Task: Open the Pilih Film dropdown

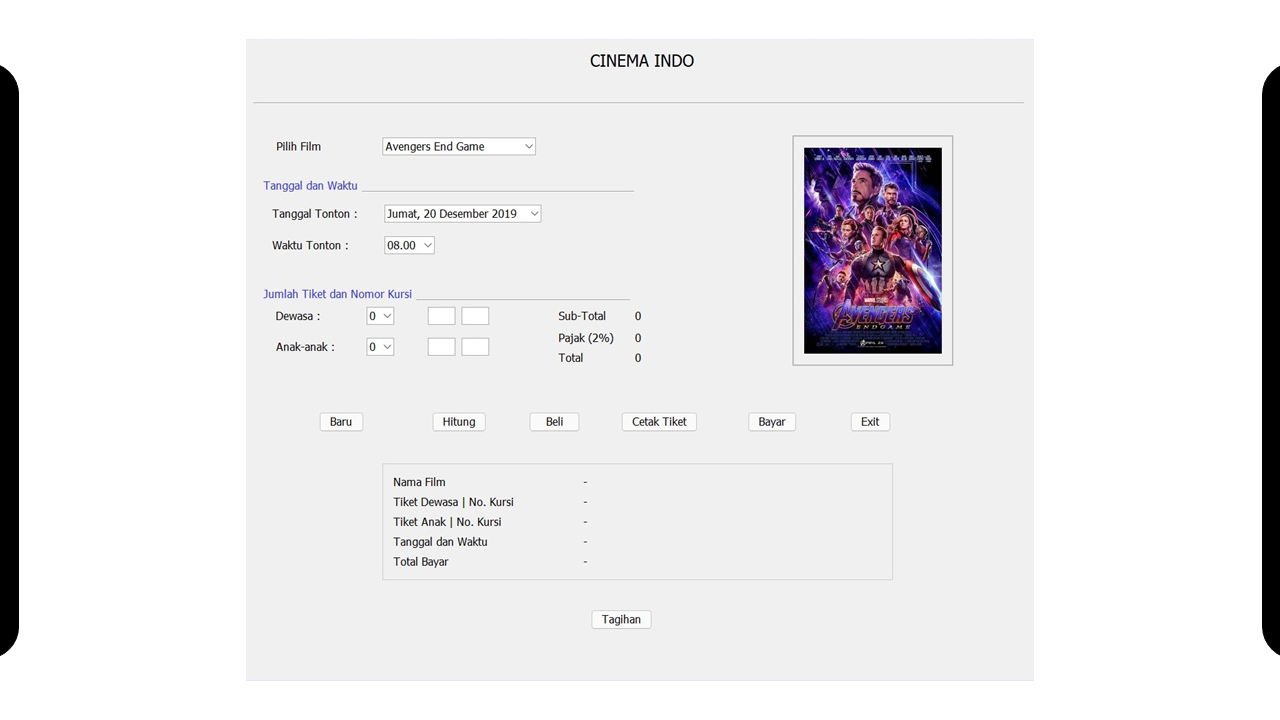Action: [x=459, y=147]
